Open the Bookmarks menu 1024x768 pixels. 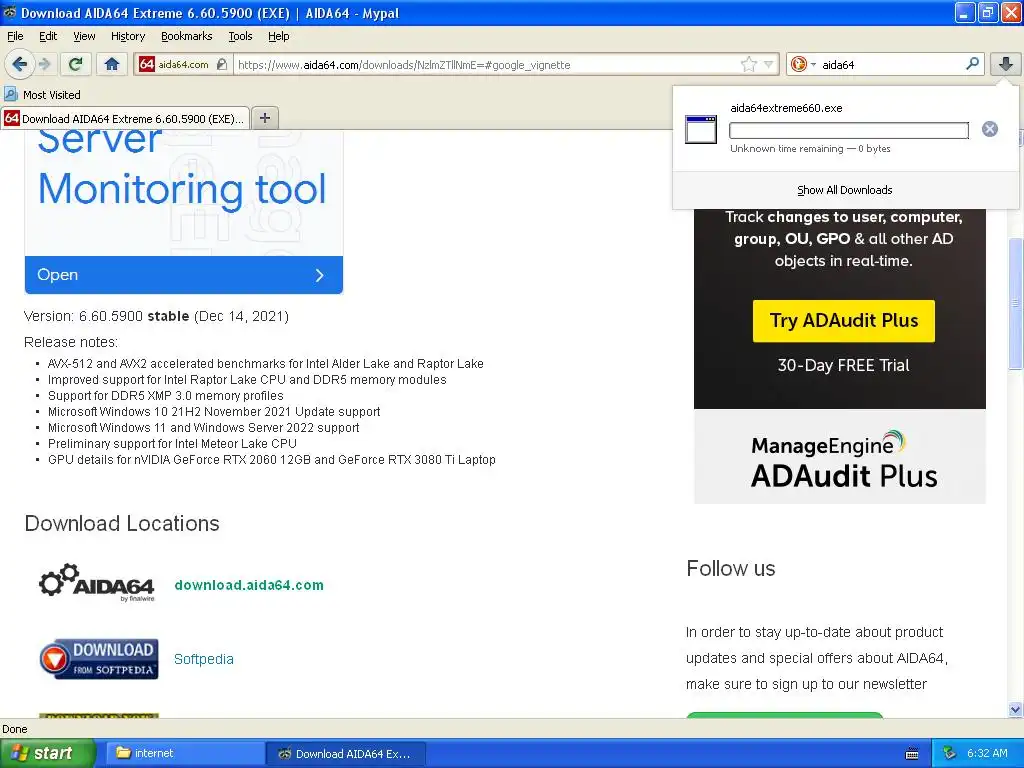[187, 37]
